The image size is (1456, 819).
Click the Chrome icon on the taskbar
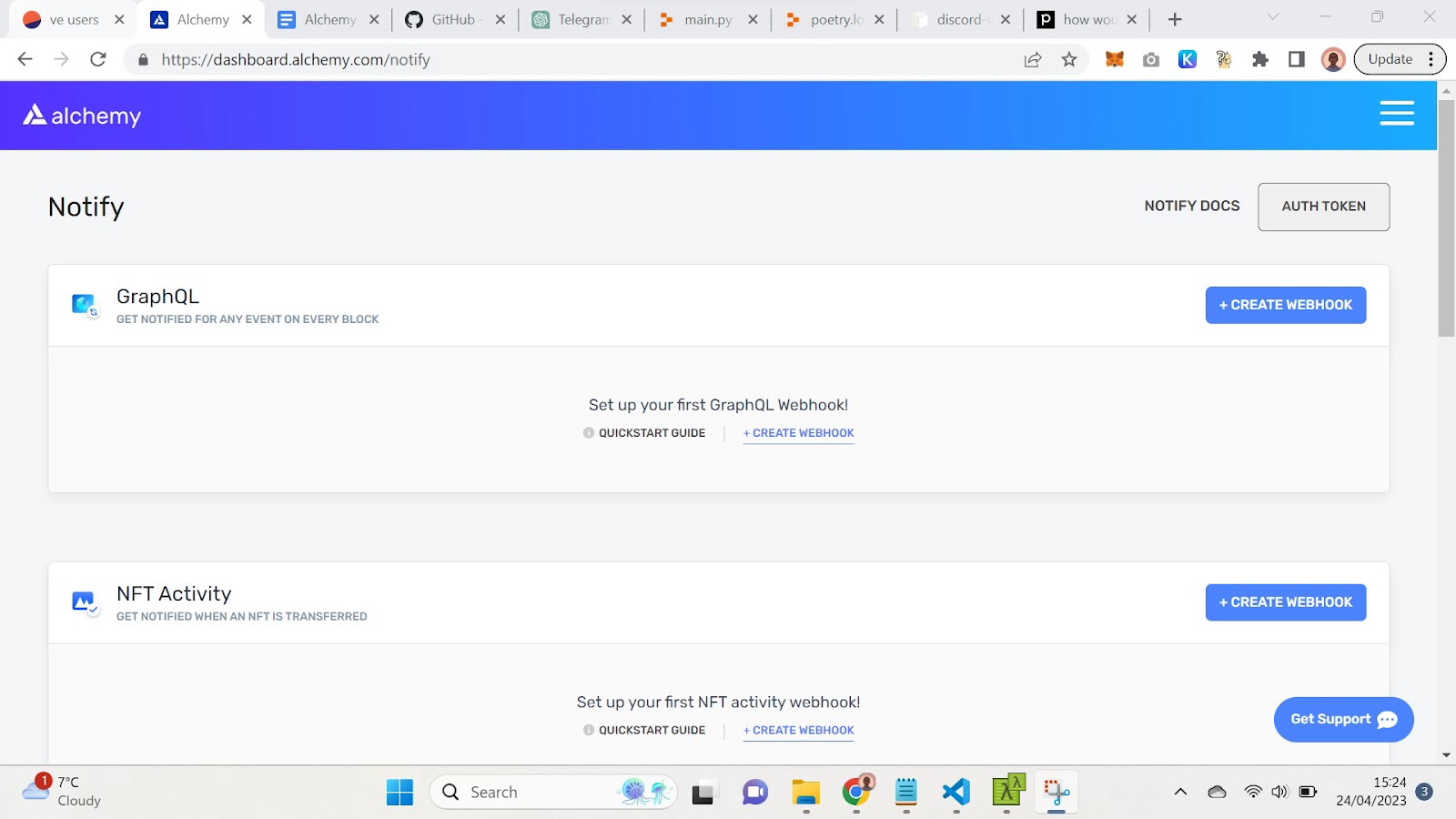click(856, 791)
